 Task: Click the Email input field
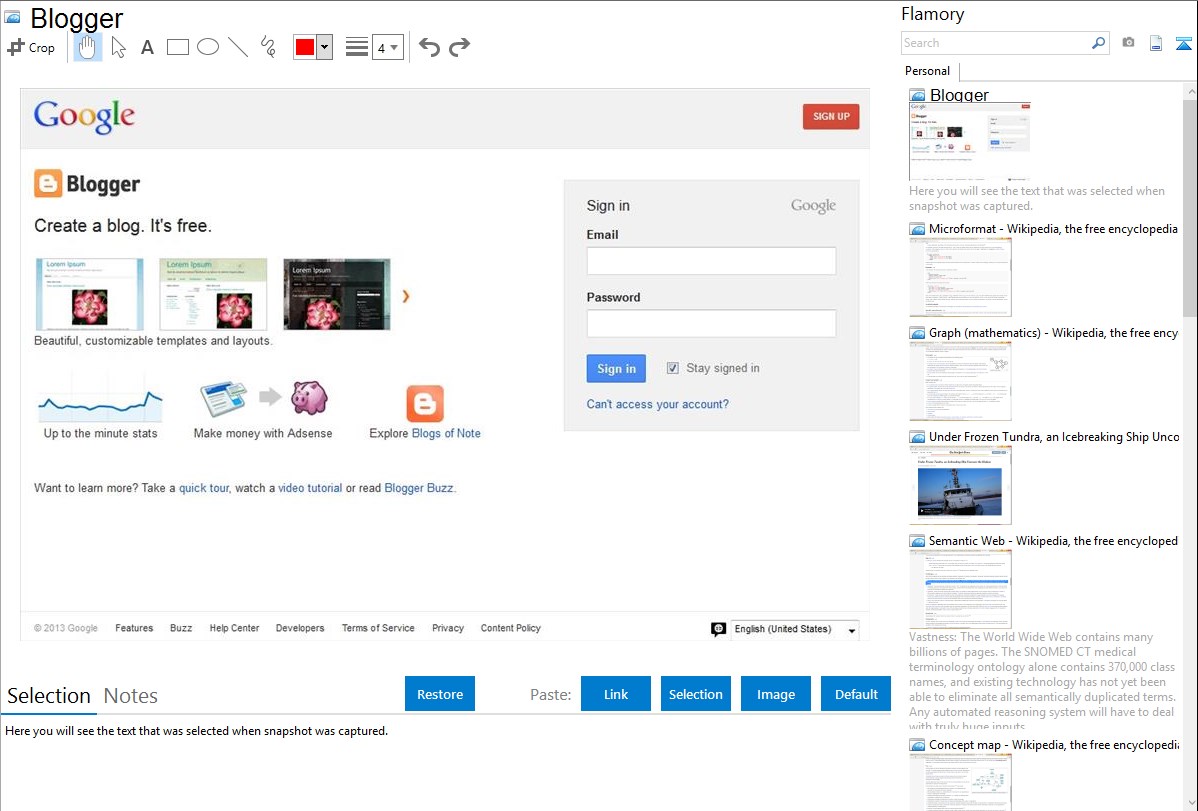click(711, 261)
